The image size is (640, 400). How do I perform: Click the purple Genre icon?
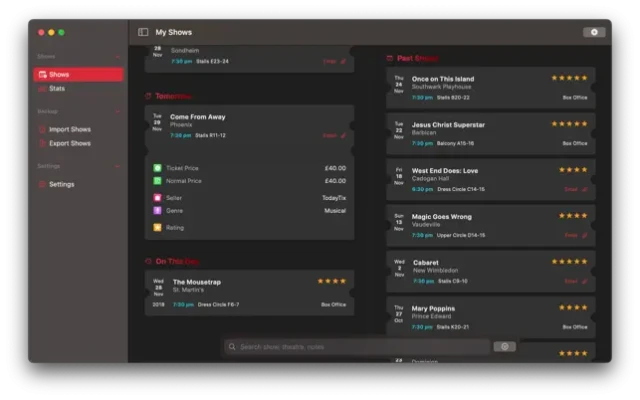tap(157, 211)
